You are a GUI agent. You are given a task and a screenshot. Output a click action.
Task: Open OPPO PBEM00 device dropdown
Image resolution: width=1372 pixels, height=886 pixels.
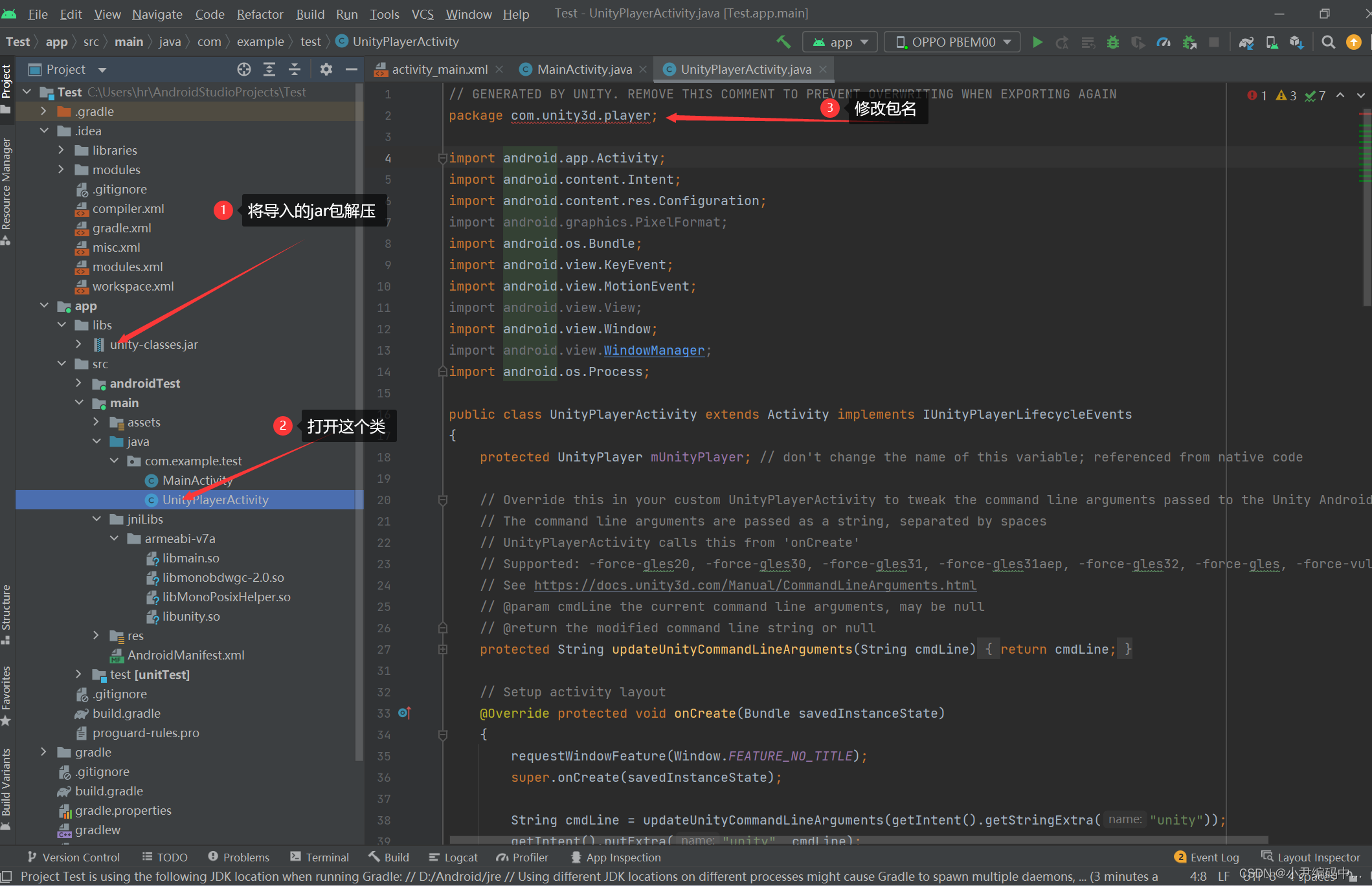[x=952, y=42]
